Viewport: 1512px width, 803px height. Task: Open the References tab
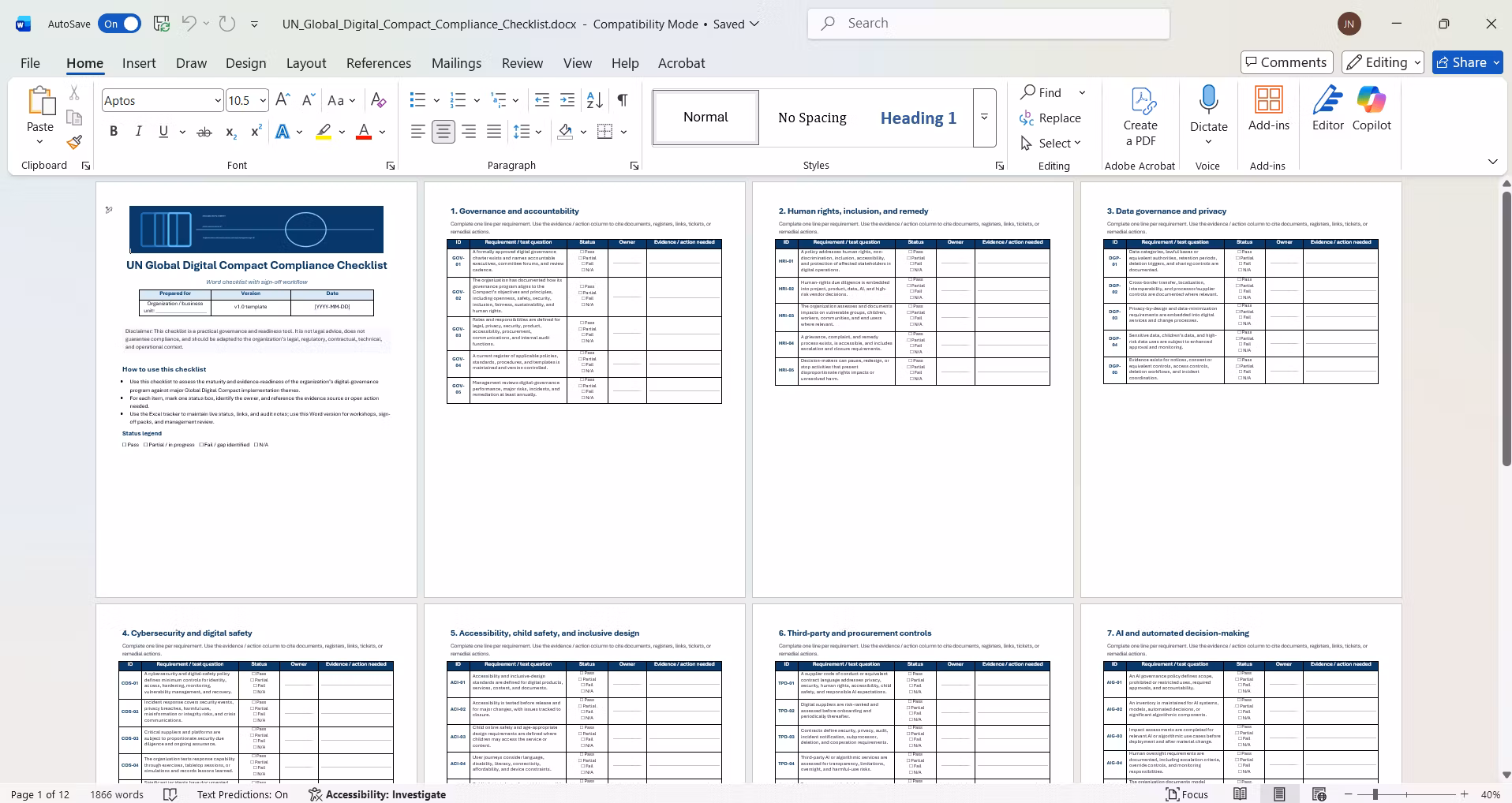point(379,63)
